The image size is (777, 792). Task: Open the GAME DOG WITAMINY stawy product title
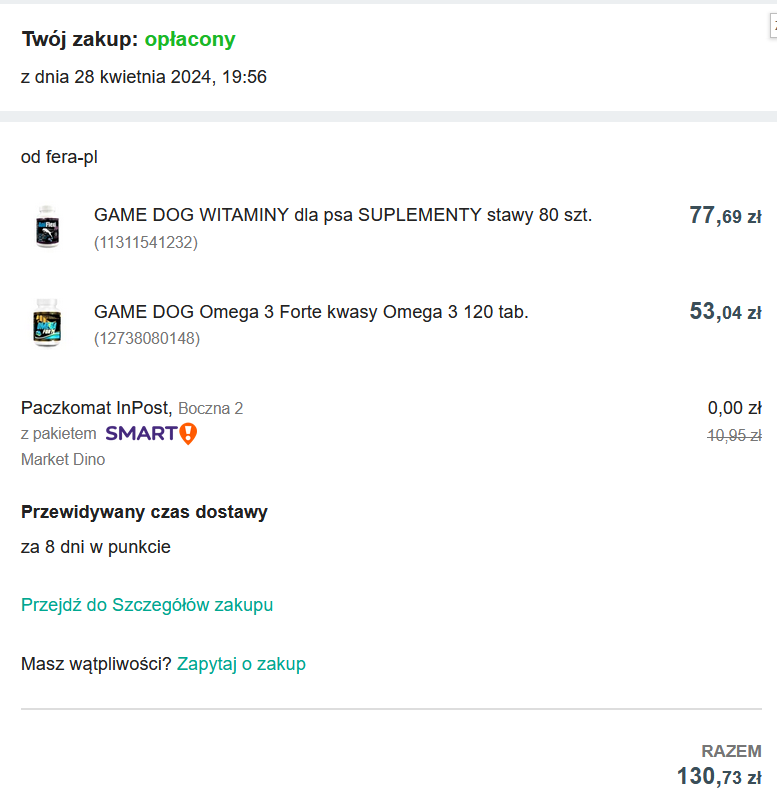coord(343,215)
